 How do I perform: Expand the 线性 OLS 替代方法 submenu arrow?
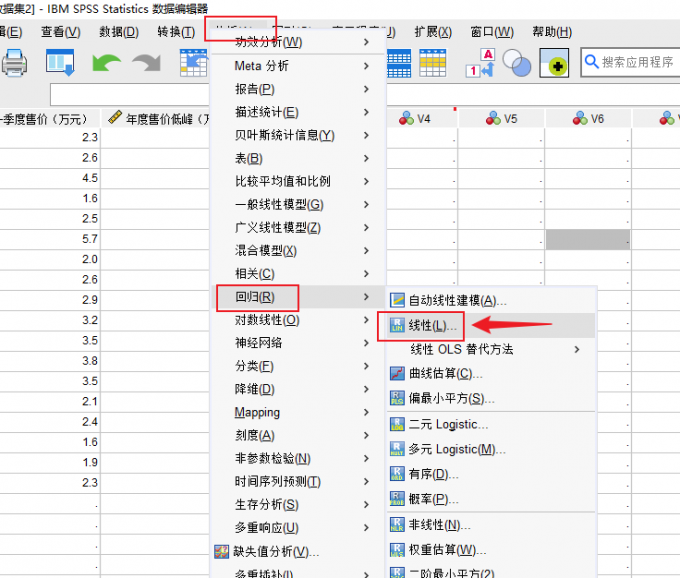click(576, 349)
